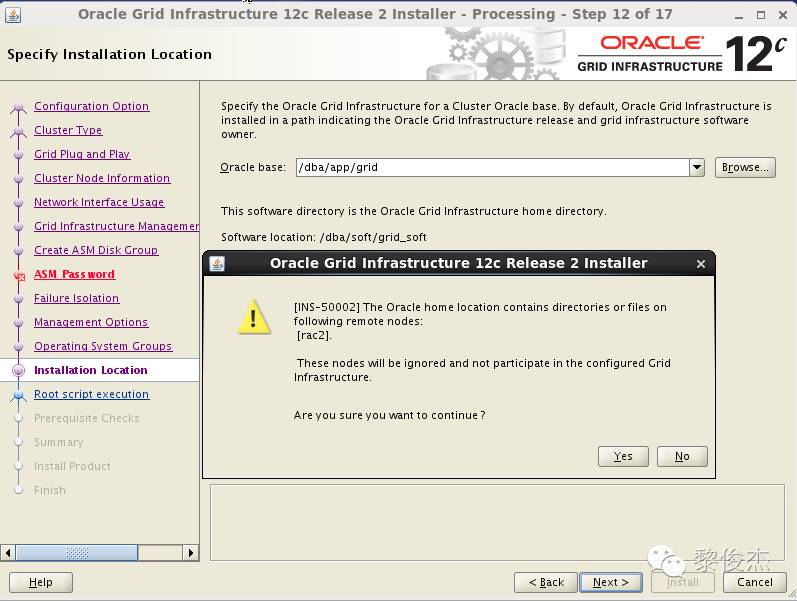Click the Java icon in the main window title bar
Viewport: 797px width, 601px height.
click(13, 14)
